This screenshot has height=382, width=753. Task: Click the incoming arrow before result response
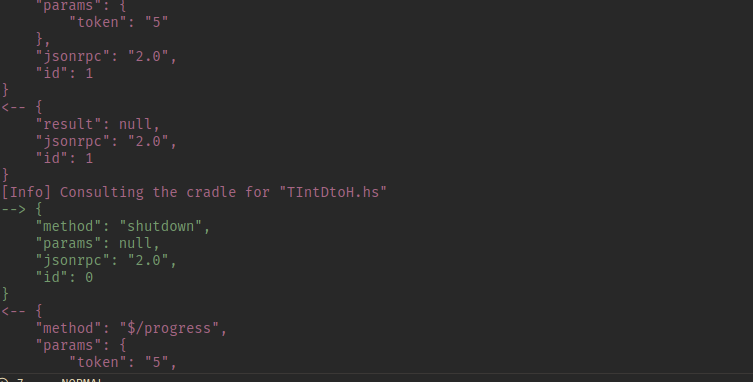pyautogui.click(x=13, y=107)
